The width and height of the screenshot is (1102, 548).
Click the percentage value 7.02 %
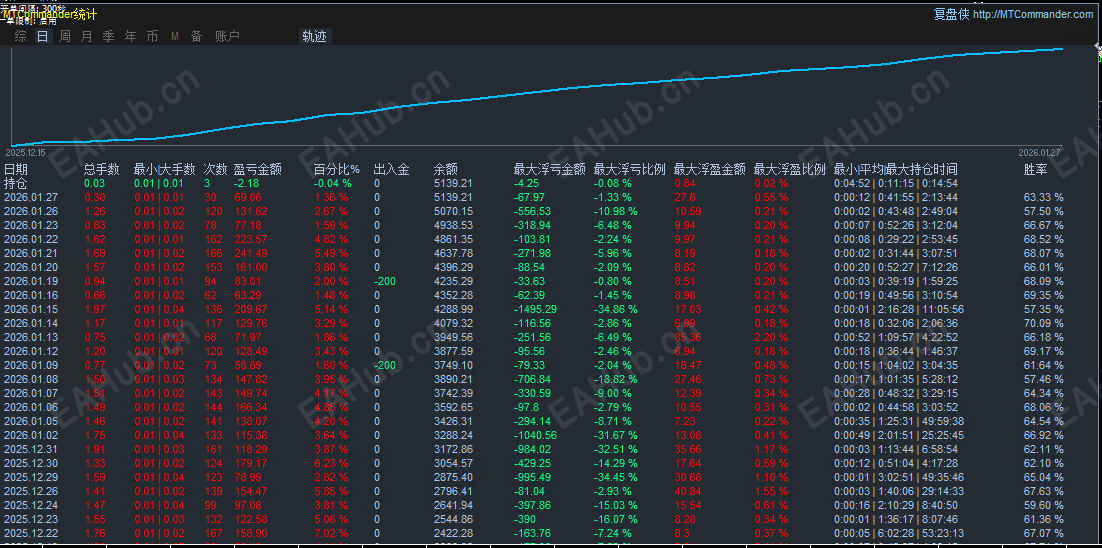click(x=330, y=533)
